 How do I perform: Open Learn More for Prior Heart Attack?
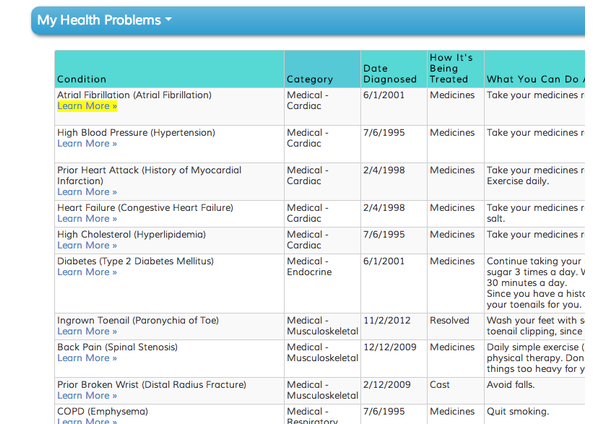point(87,192)
